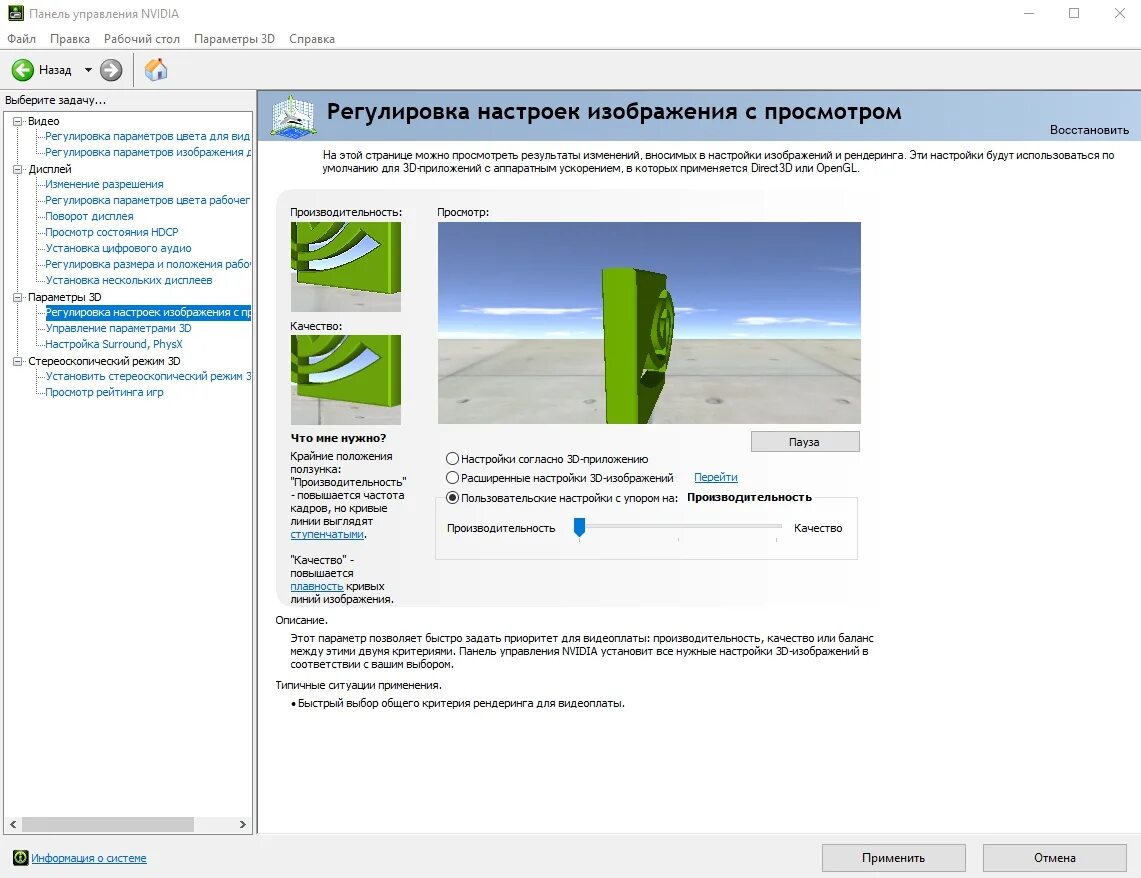Click the Производительность preview thumbnail
Screen dimensions: 1141x878
(x=346, y=267)
